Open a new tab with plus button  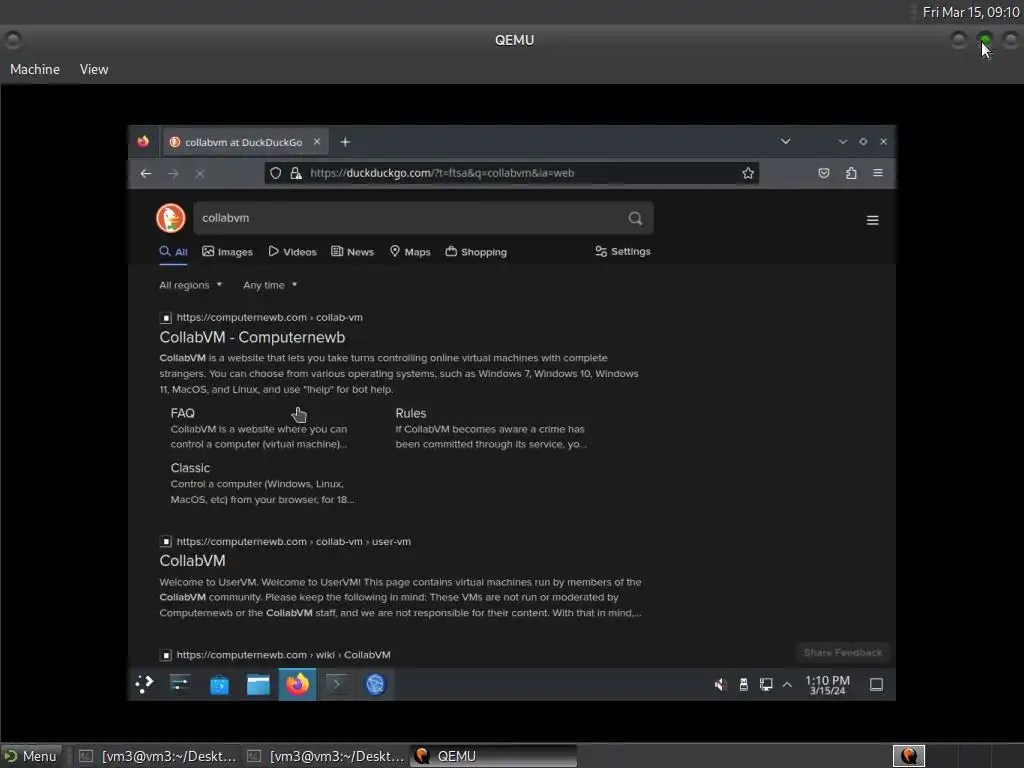click(345, 142)
